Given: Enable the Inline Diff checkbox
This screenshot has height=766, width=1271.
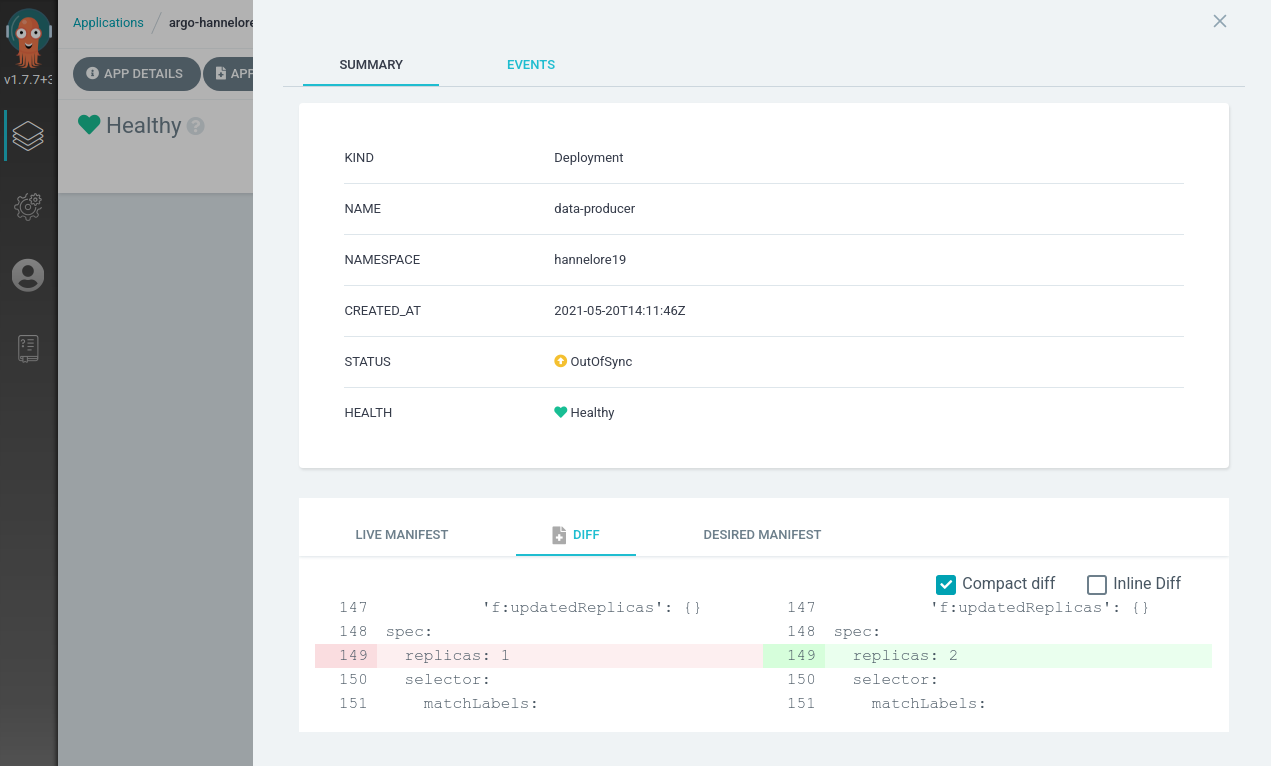Looking at the screenshot, I should 1096,584.
